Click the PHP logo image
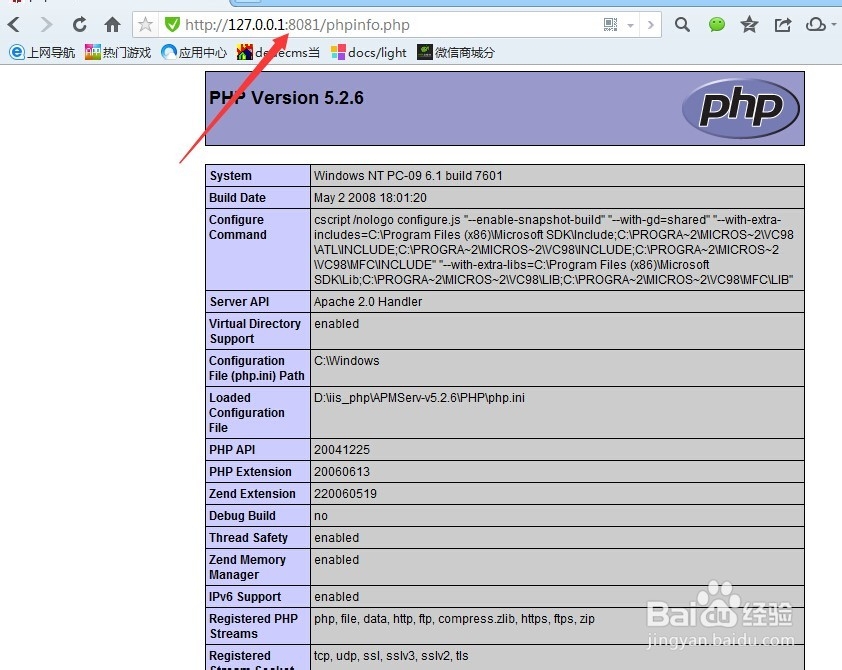842x670 pixels. (741, 108)
